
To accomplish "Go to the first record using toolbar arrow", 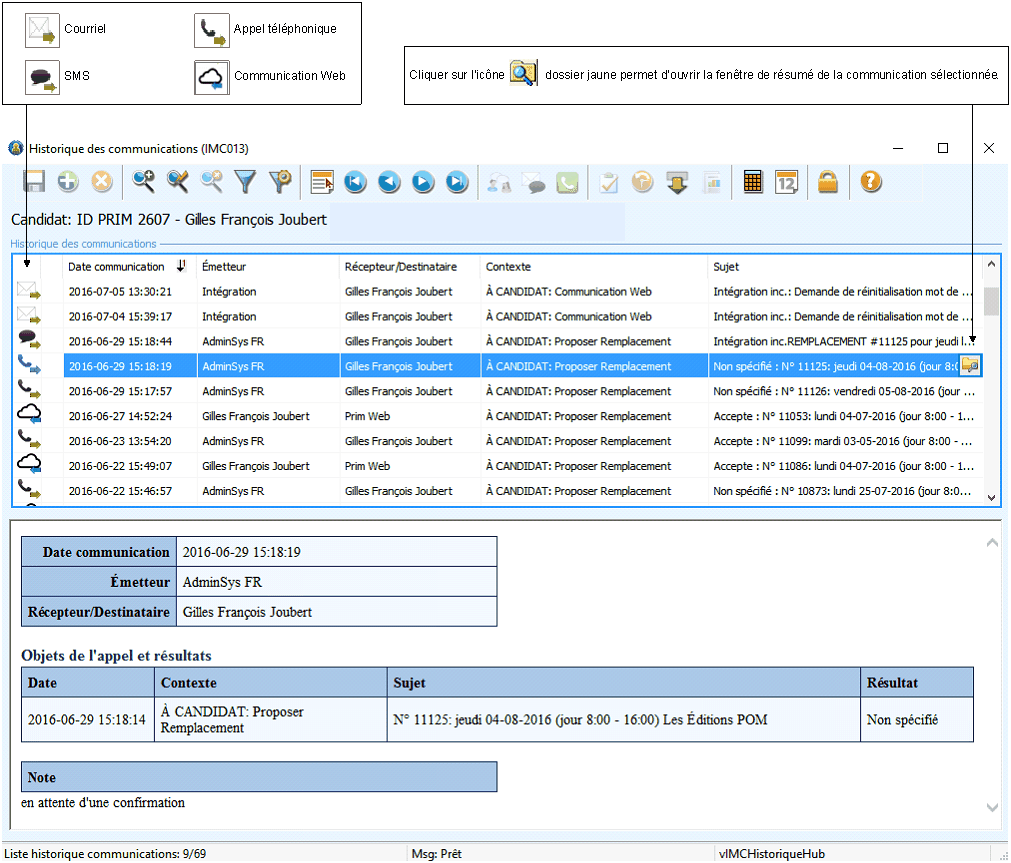I will point(355,182).
